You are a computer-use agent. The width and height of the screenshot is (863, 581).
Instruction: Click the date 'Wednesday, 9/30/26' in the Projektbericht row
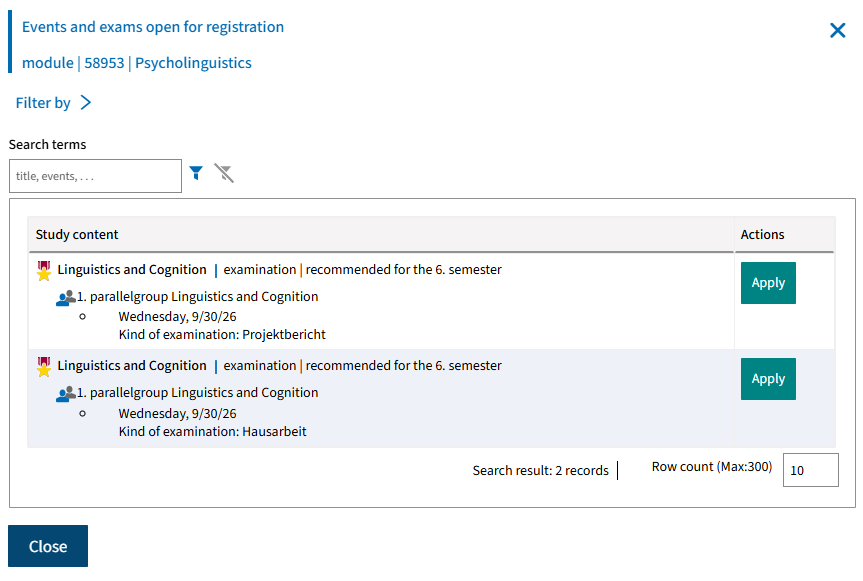(177, 317)
